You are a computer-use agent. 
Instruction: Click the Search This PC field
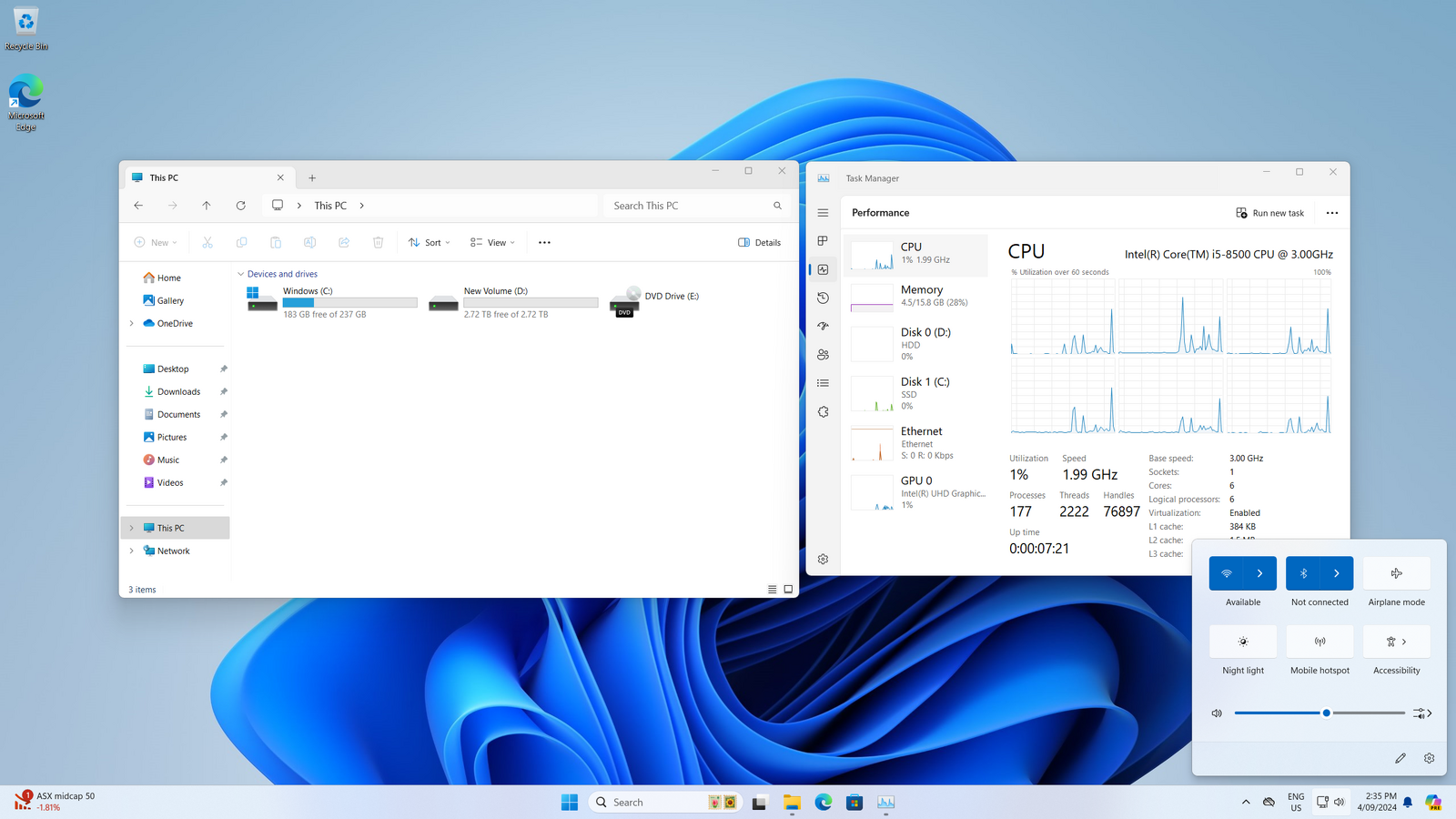click(x=687, y=206)
